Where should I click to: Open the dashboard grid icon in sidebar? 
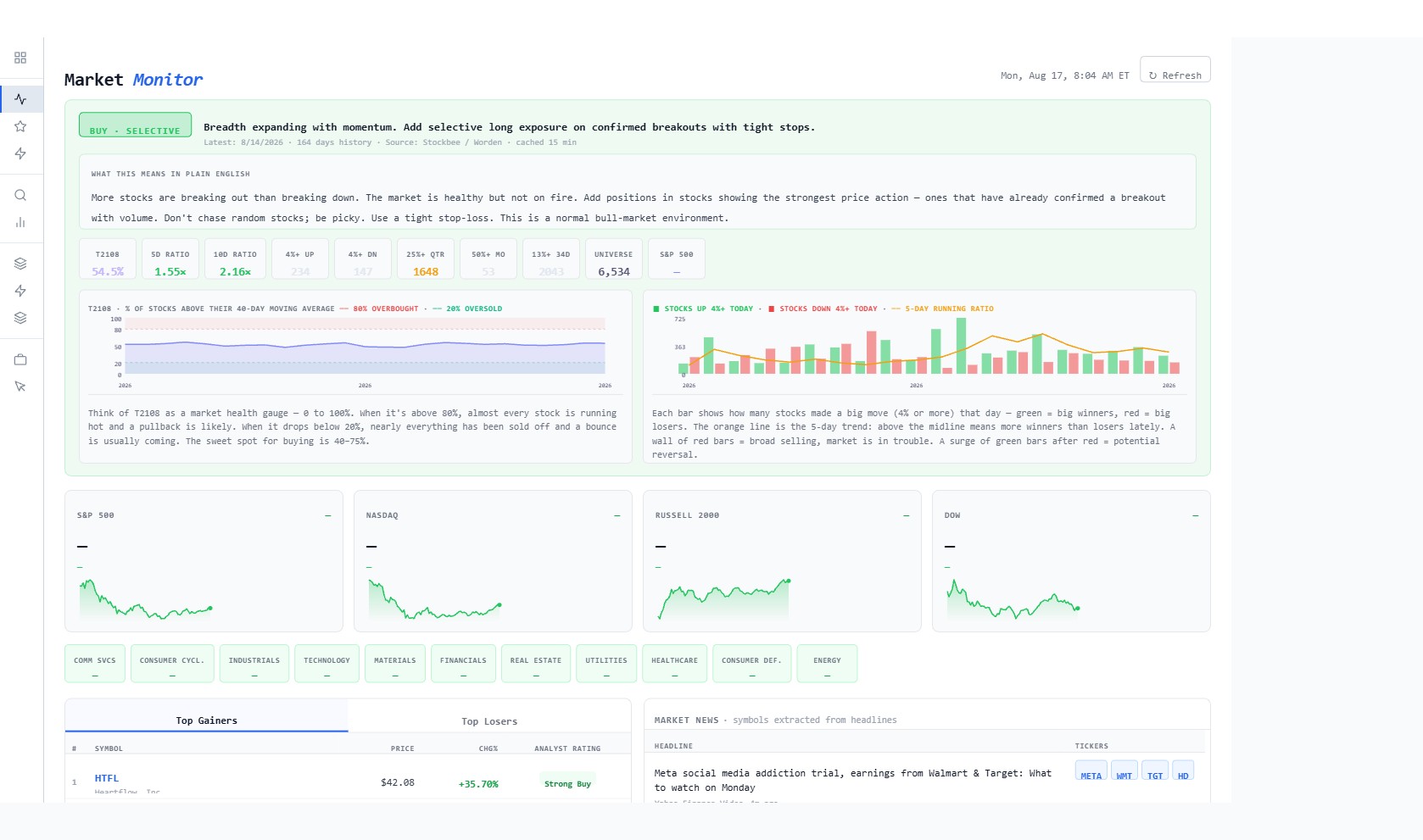[x=20, y=58]
